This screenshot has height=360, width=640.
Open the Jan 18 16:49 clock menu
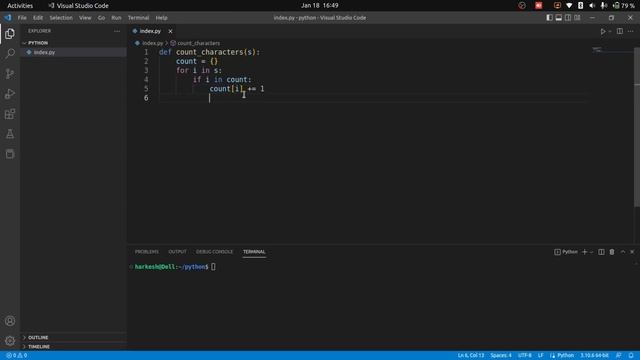point(320,6)
